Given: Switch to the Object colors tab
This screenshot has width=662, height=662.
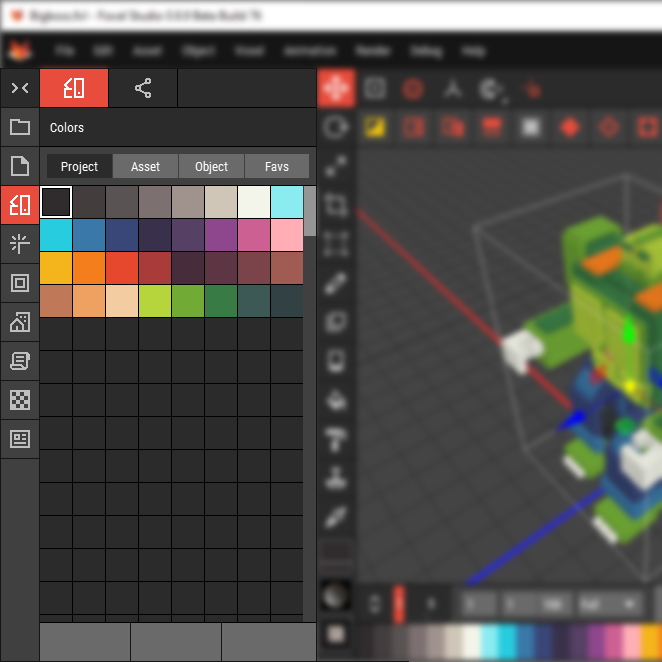Looking at the screenshot, I should [x=211, y=167].
